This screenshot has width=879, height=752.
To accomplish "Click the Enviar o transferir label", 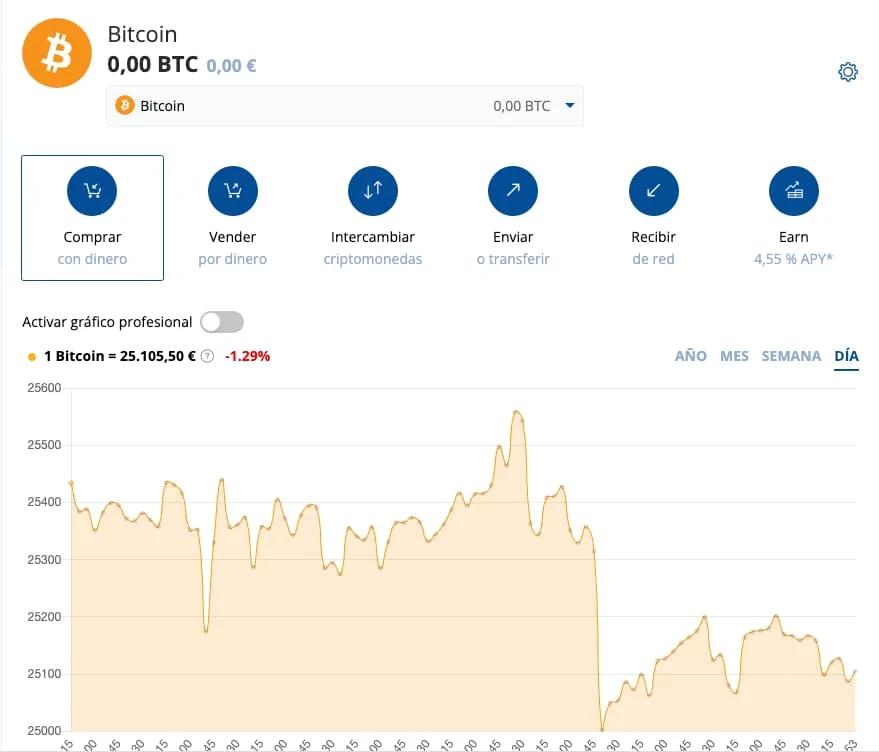I will click(x=513, y=248).
